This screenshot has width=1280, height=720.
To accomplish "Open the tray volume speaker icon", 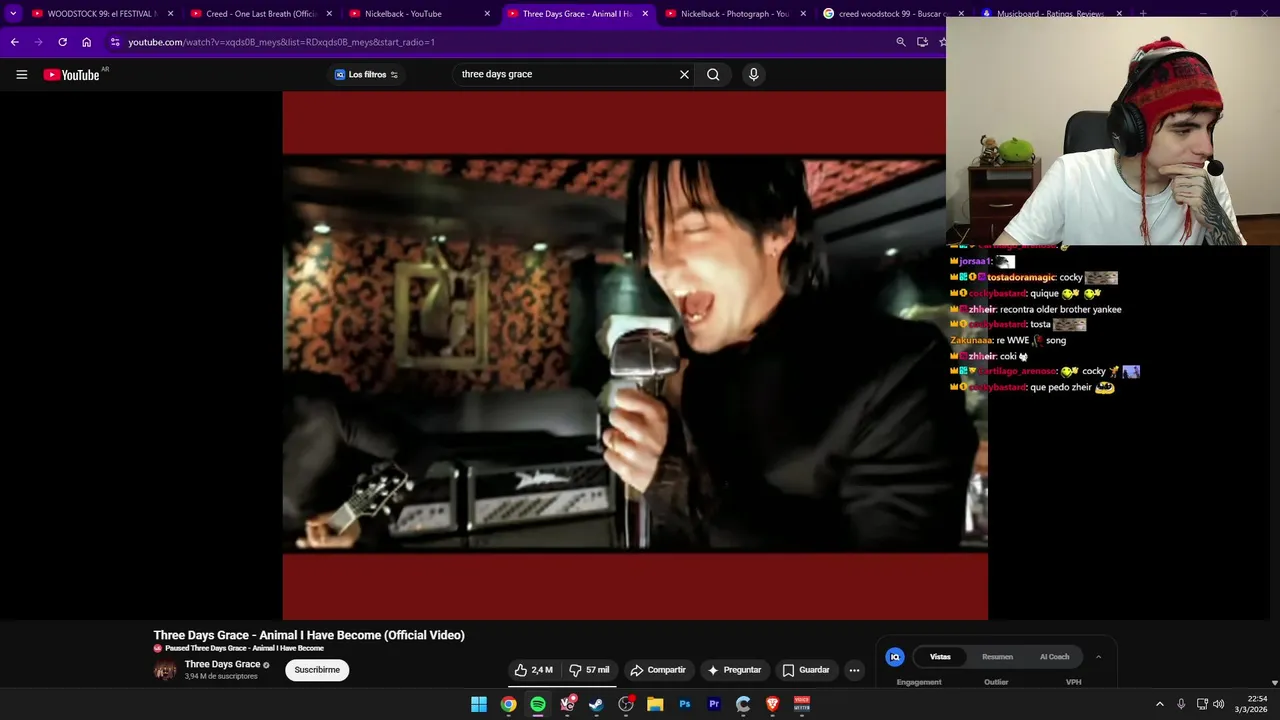I will click(1218, 704).
